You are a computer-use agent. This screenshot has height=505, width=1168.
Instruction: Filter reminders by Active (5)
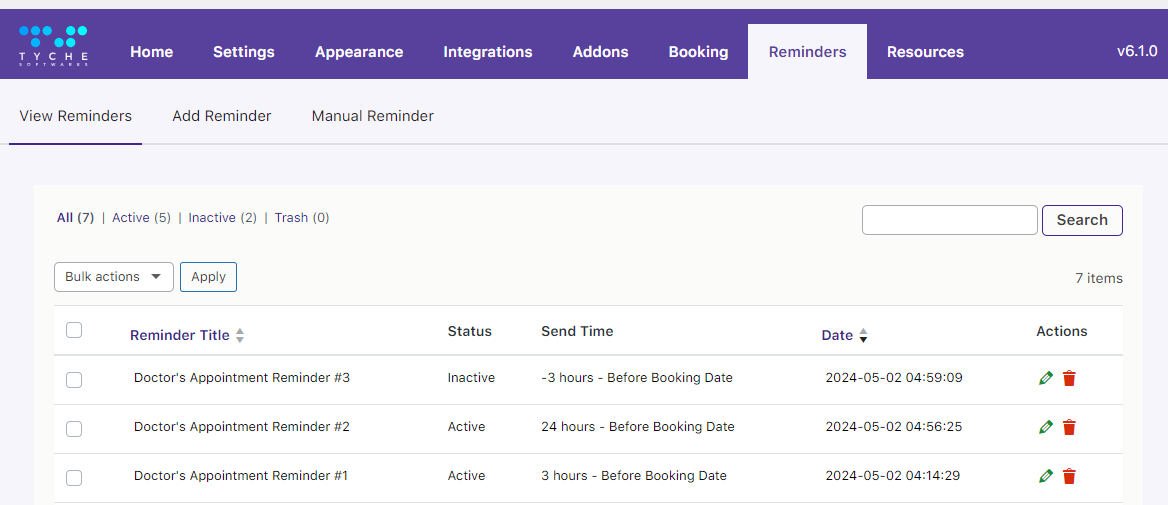[x=142, y=218]
